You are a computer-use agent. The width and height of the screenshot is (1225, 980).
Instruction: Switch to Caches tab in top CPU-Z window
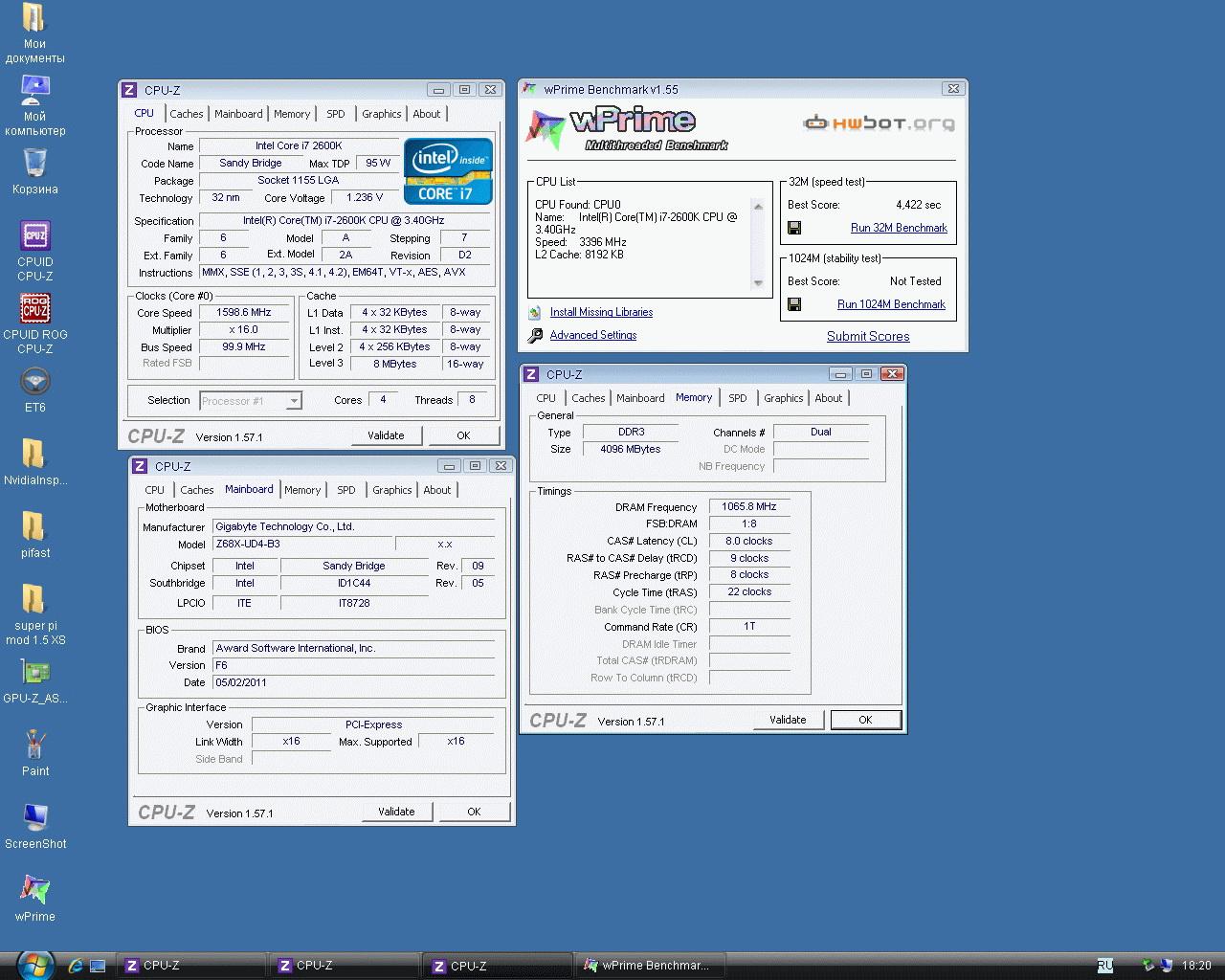[187, 114]
